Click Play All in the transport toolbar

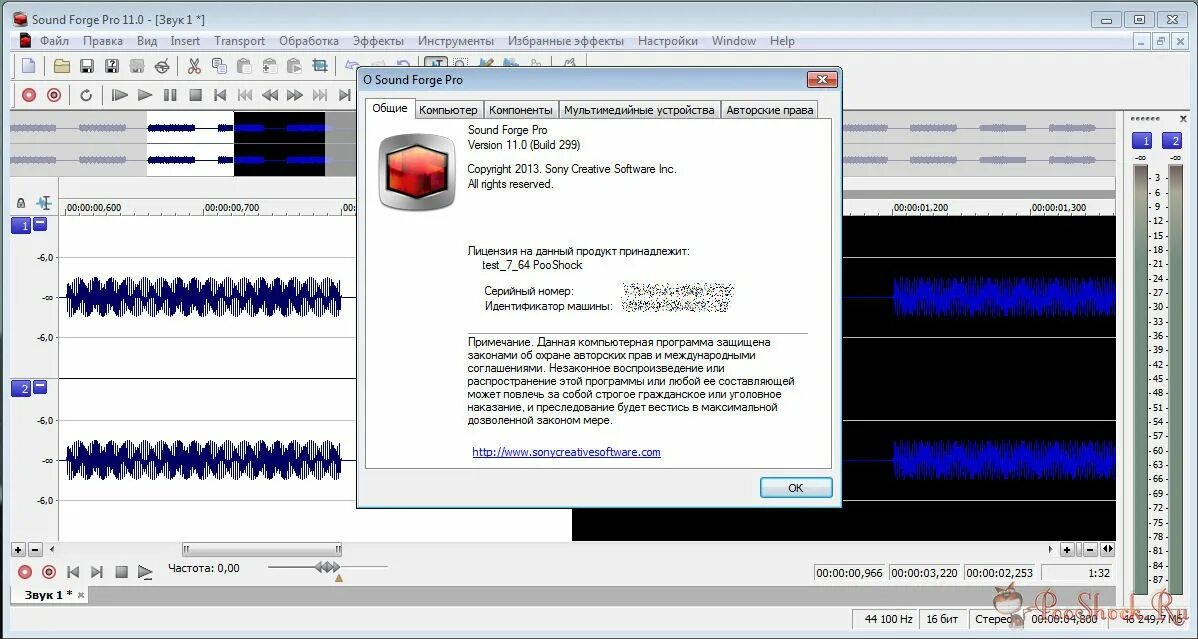pyautogui.click(x=119, y=96)
